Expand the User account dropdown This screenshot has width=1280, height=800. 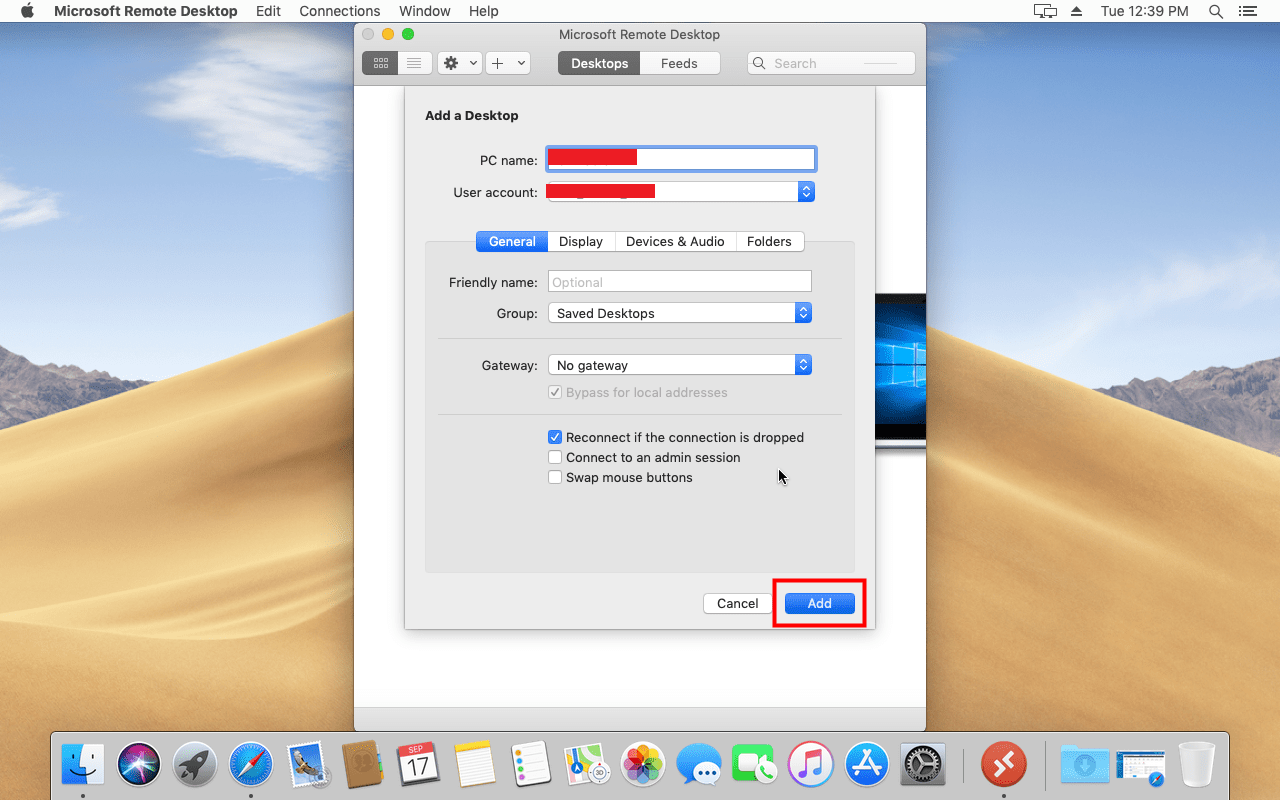(x=806, y=191)
